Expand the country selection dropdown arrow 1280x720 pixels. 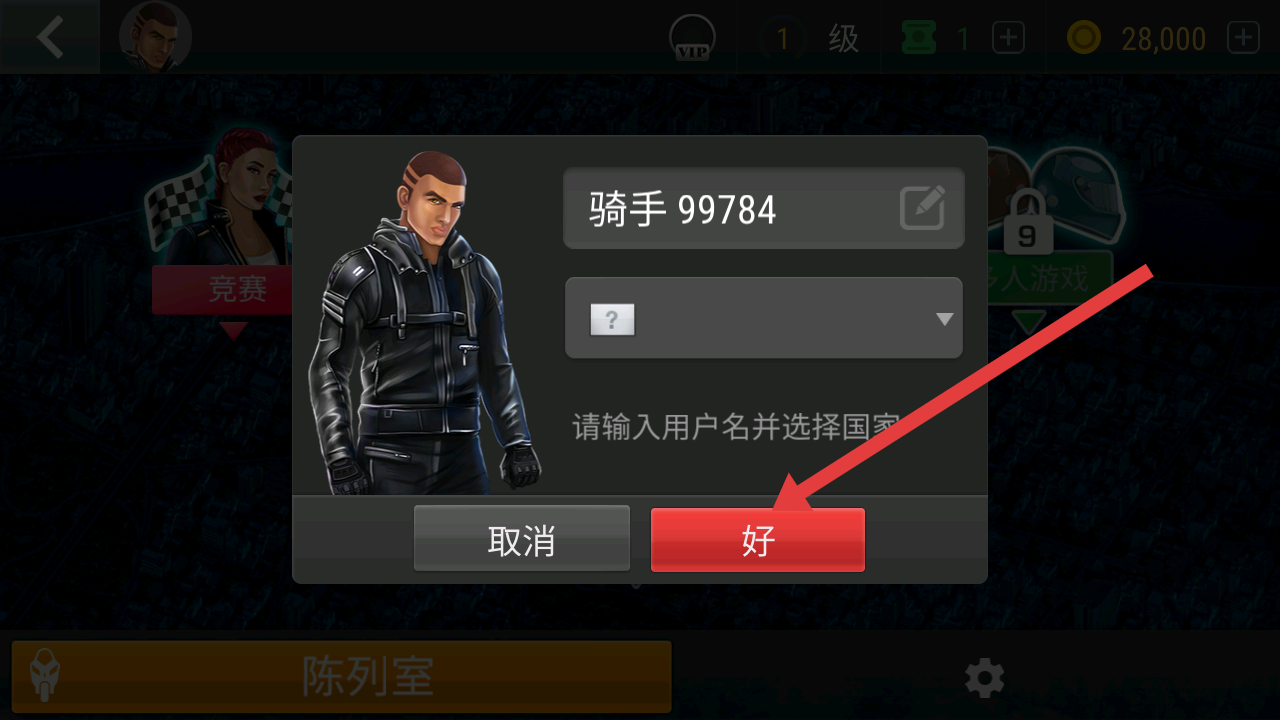944,319
